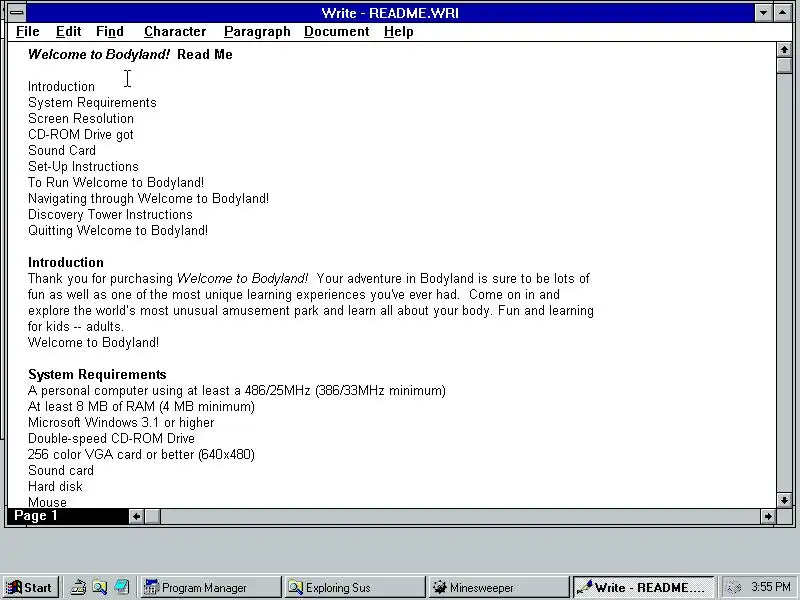The width and height of the screenshot is (800, 600).
Task: Switch to Minesweeper in the taskbar
Action: pyautogui.click(x=498, y=588)
